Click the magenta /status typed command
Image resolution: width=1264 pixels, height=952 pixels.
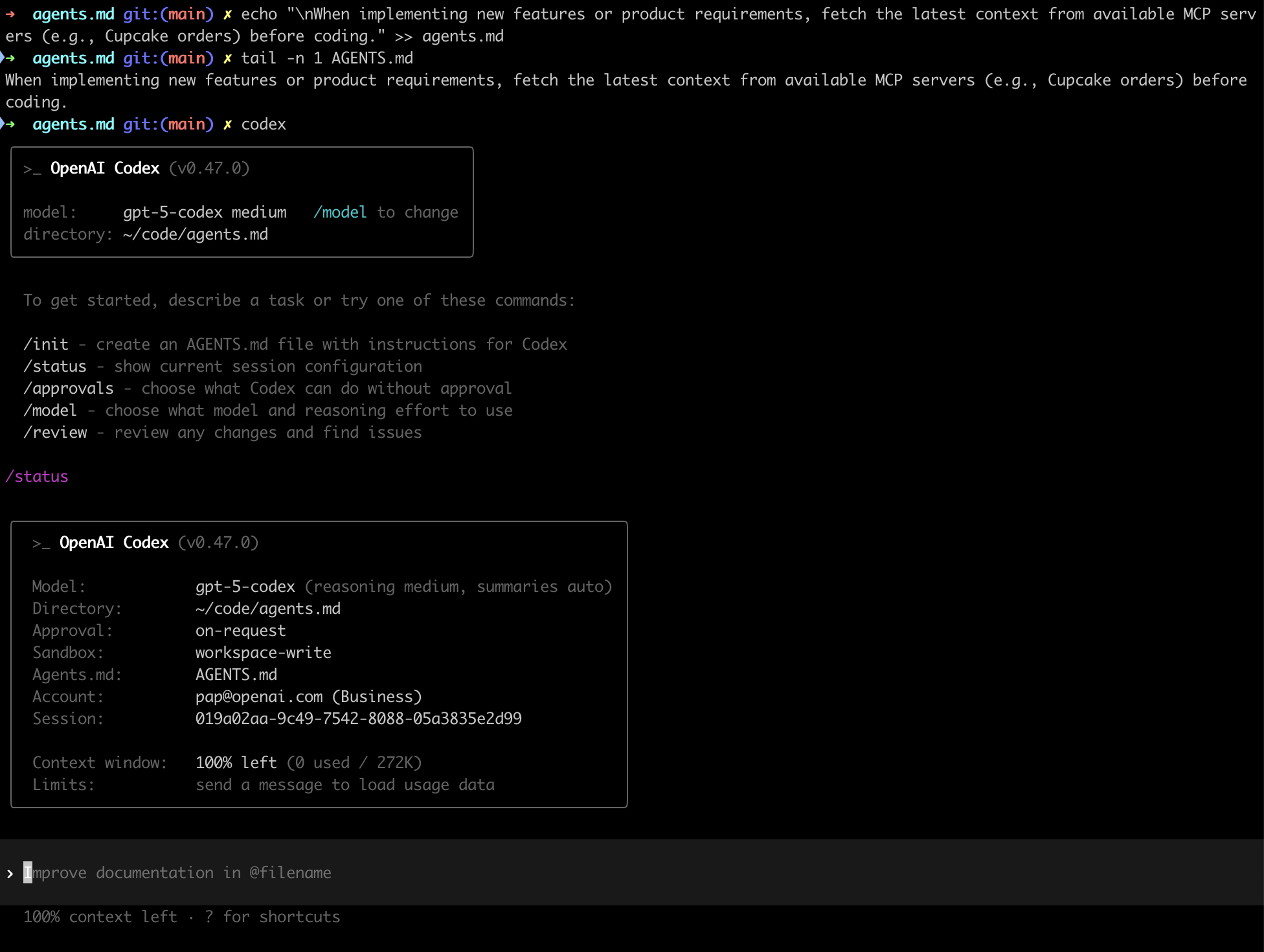click(x=37, y=476)
